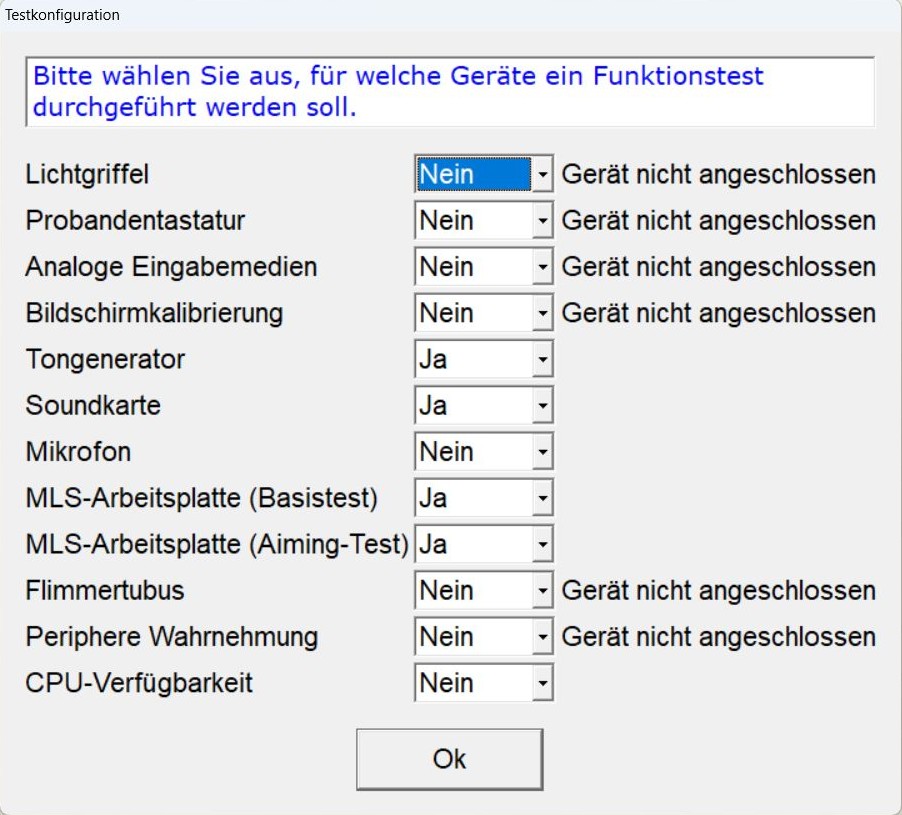Expand the MLS-Arbeitsplatte (Aiming-Test) dropdown
The height and width of the screenshot is (815, 902).
pyautogui.click(x=542, y=544)
